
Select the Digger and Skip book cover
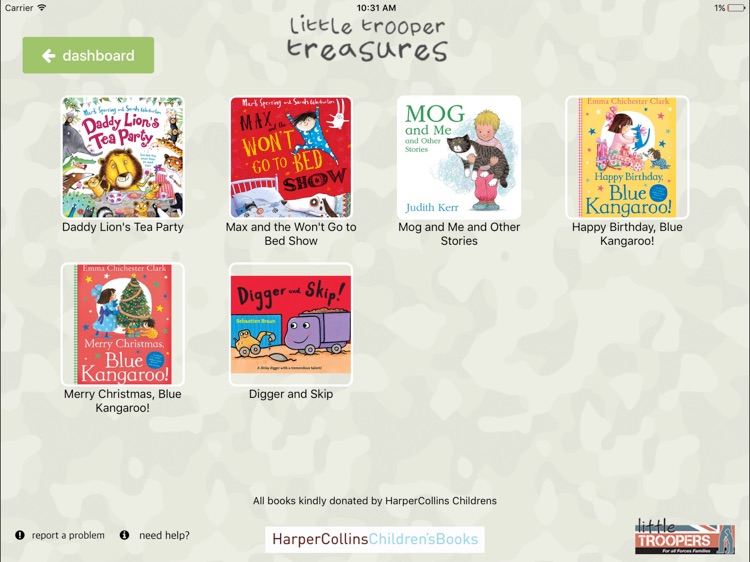coord(291,324)
